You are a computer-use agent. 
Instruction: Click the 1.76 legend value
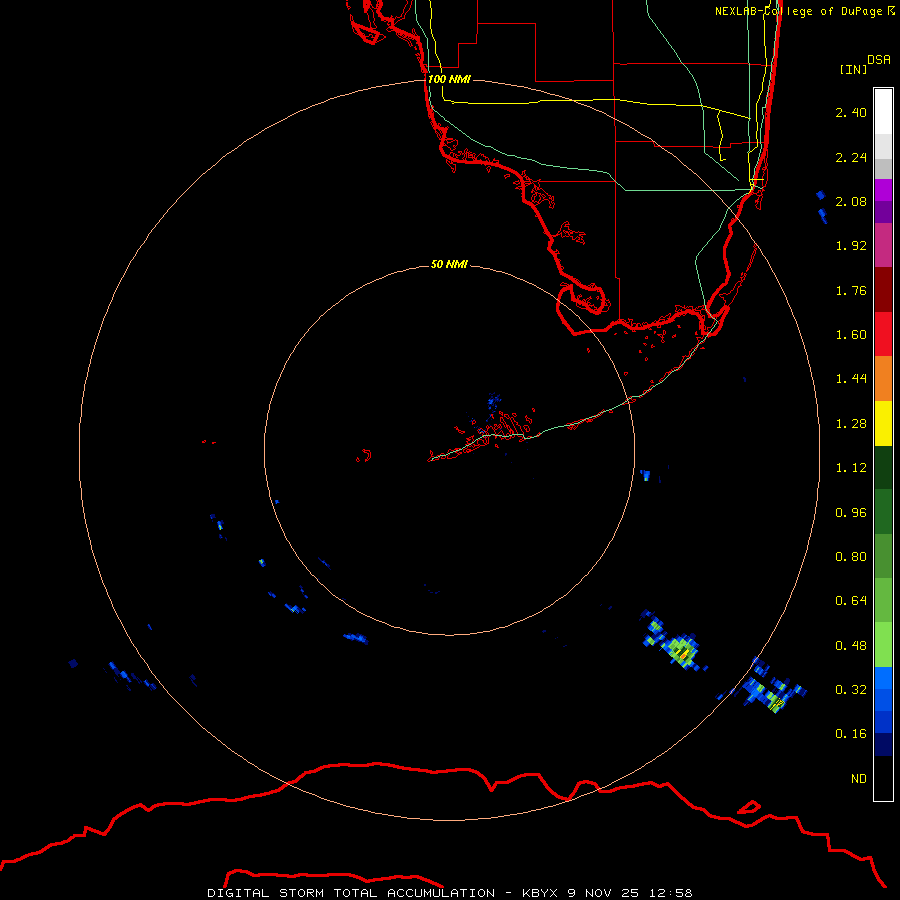[851, 290]
